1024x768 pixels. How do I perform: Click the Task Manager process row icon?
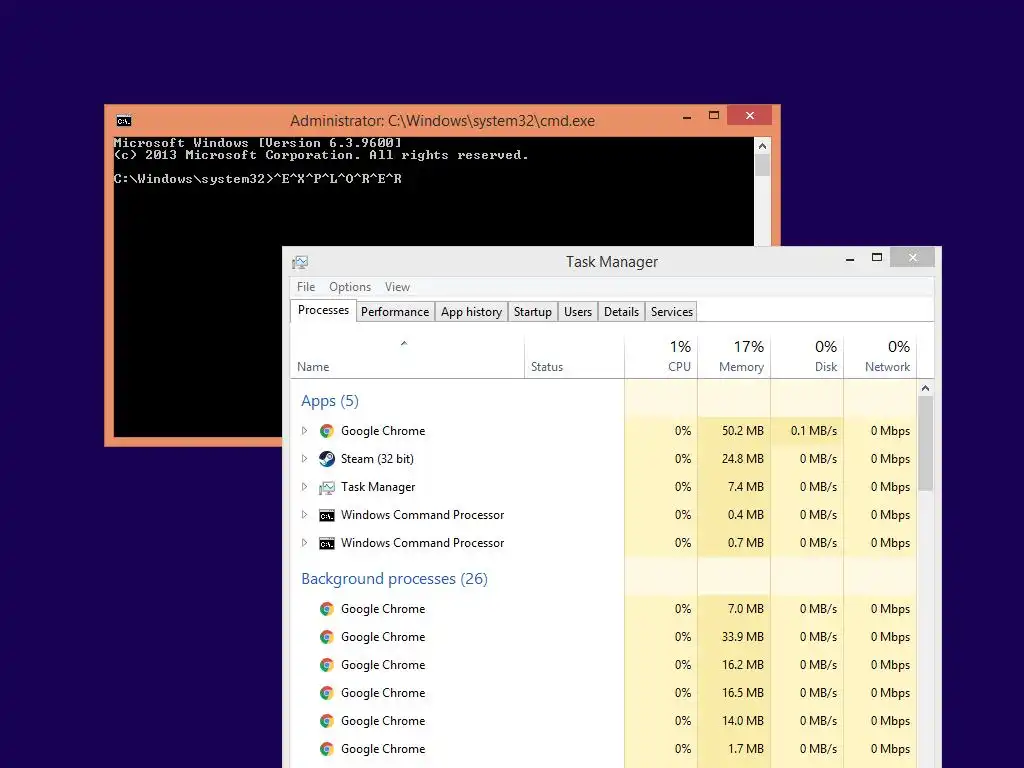(x=327, y=487)
